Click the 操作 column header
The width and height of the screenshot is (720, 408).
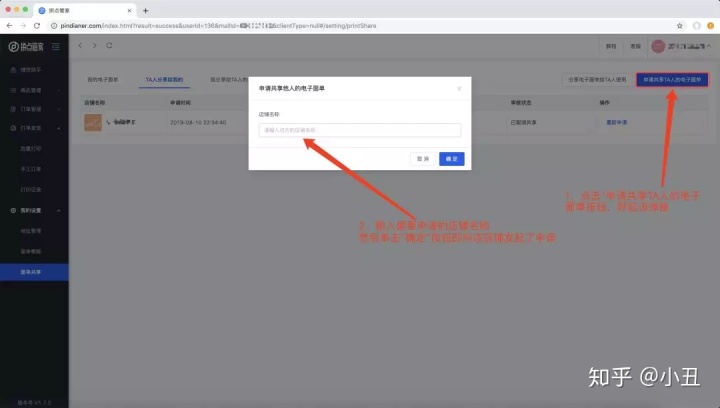(x=604, y=103)
